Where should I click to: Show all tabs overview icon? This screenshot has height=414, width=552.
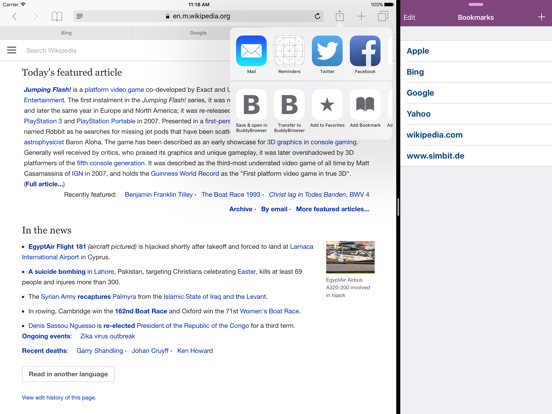click(x=383, y=16)
